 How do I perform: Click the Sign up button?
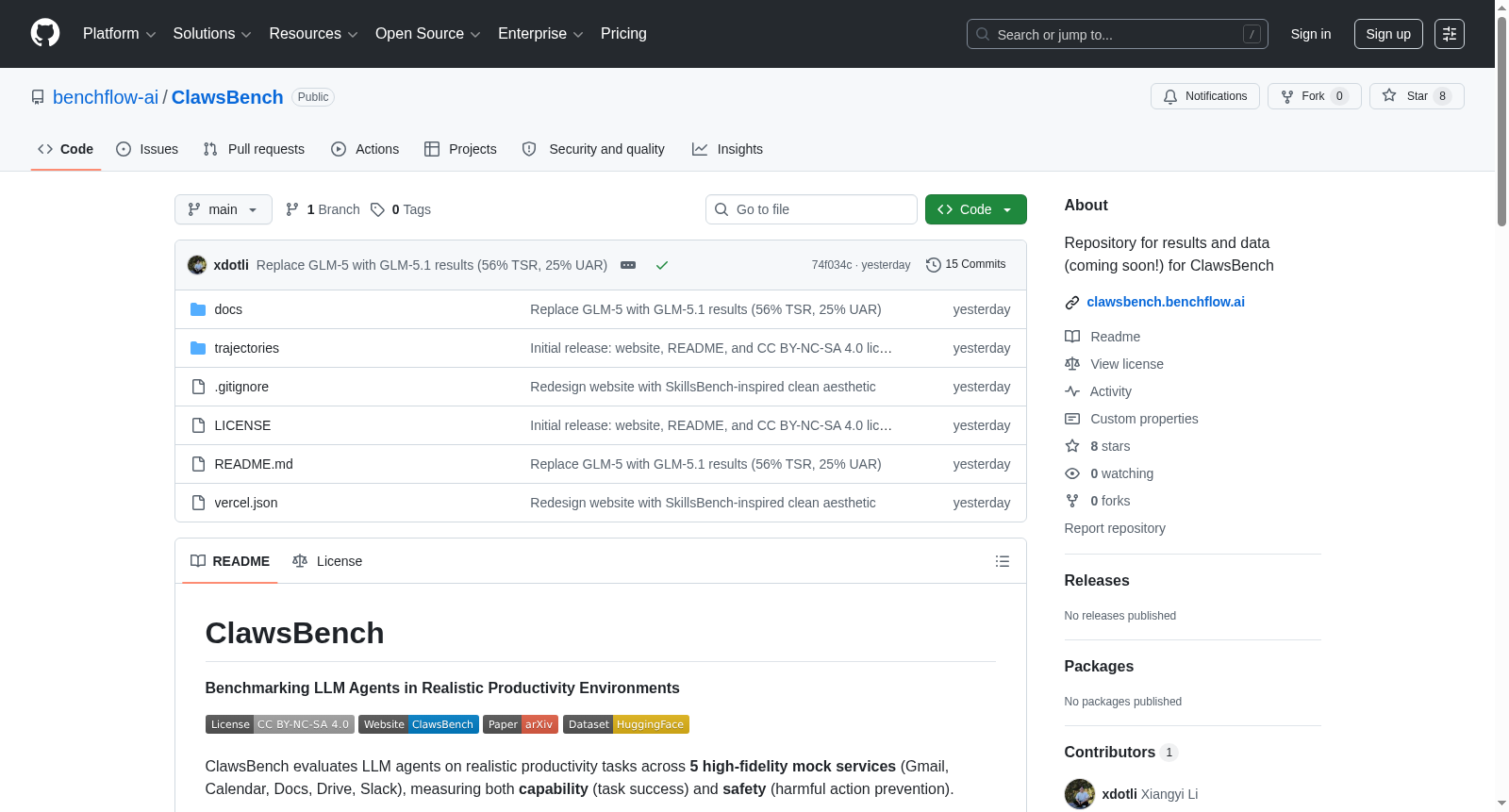tap(1388, 34)
